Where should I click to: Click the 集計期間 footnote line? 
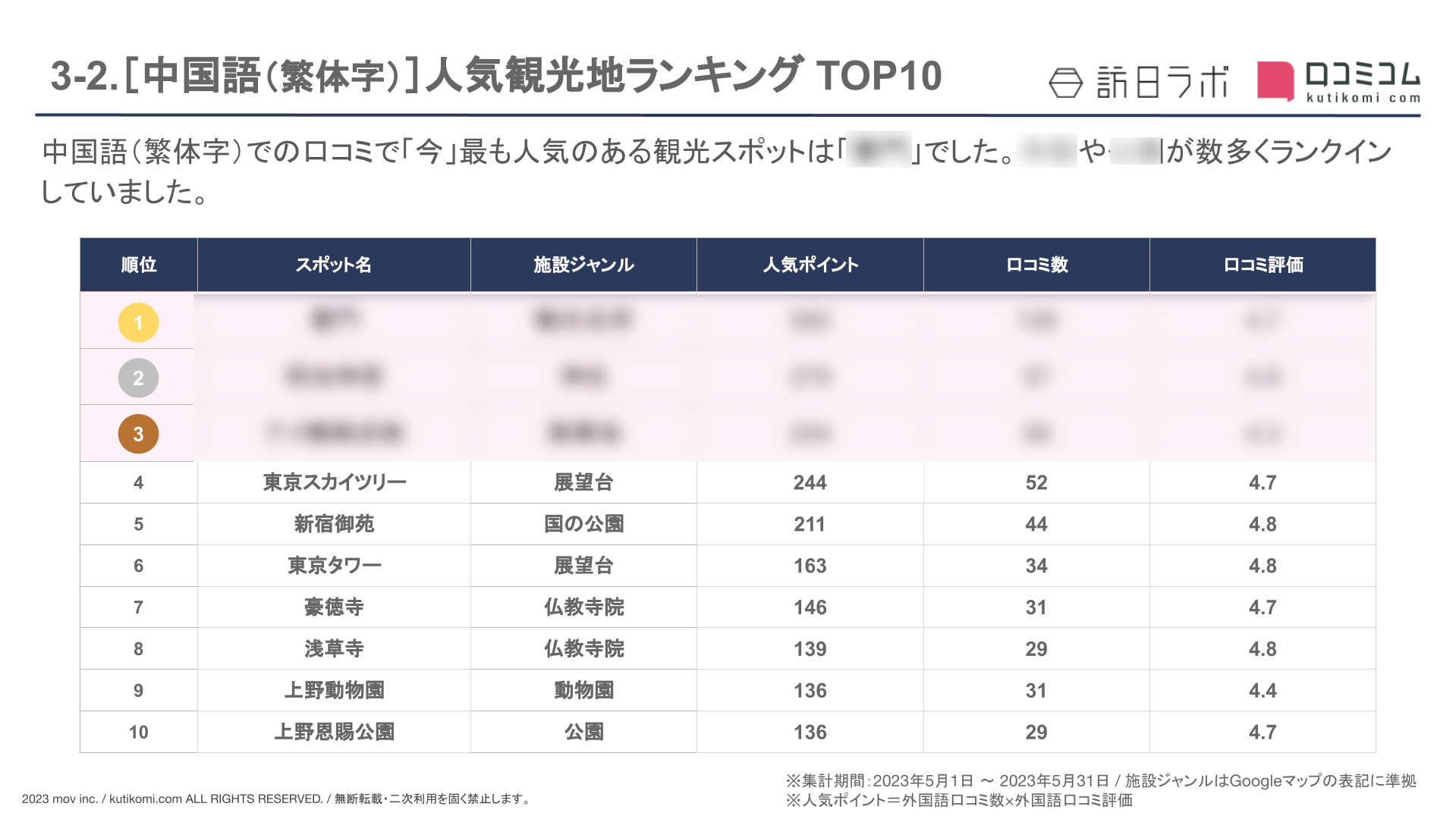[x=1101, y=780]
